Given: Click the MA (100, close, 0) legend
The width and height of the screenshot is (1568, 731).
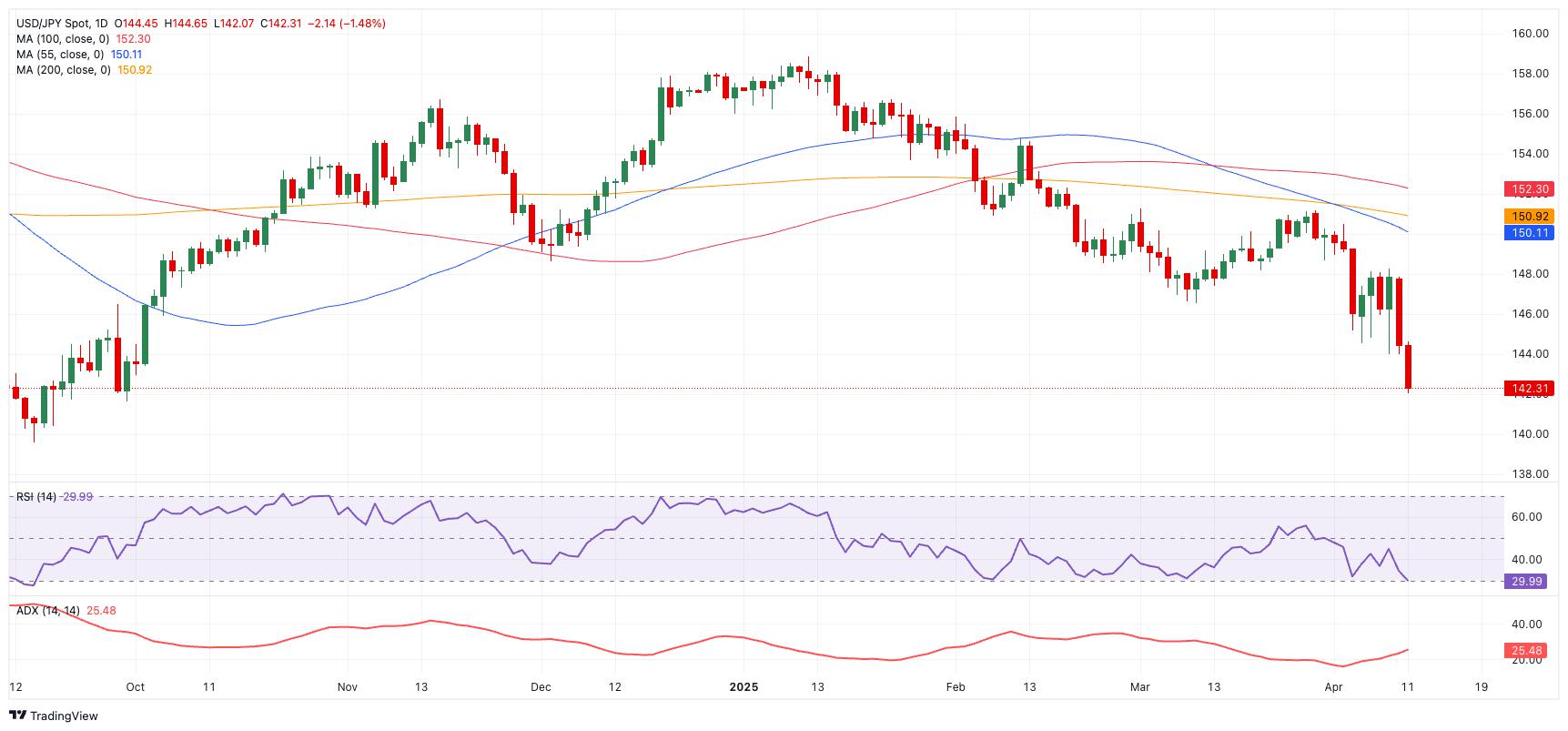Looking at the screenshot, I should click(x=63, y=39).
